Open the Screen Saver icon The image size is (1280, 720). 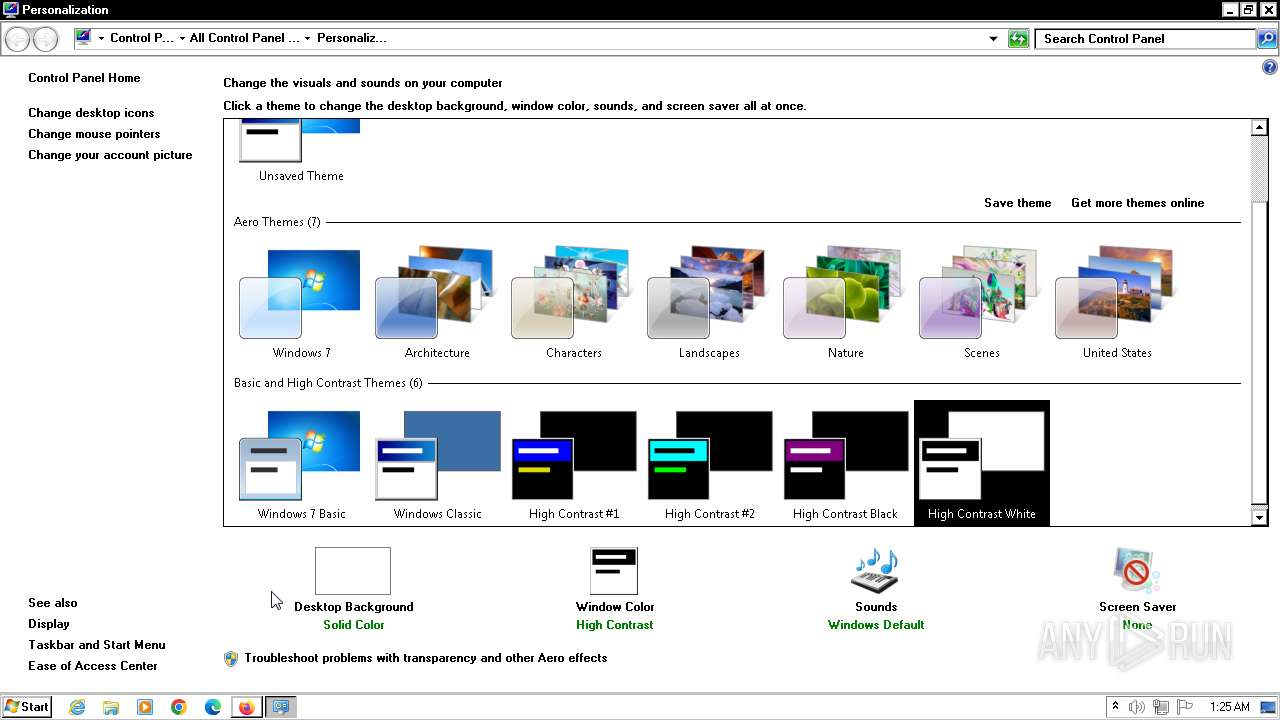click(x=1137, y=571)
